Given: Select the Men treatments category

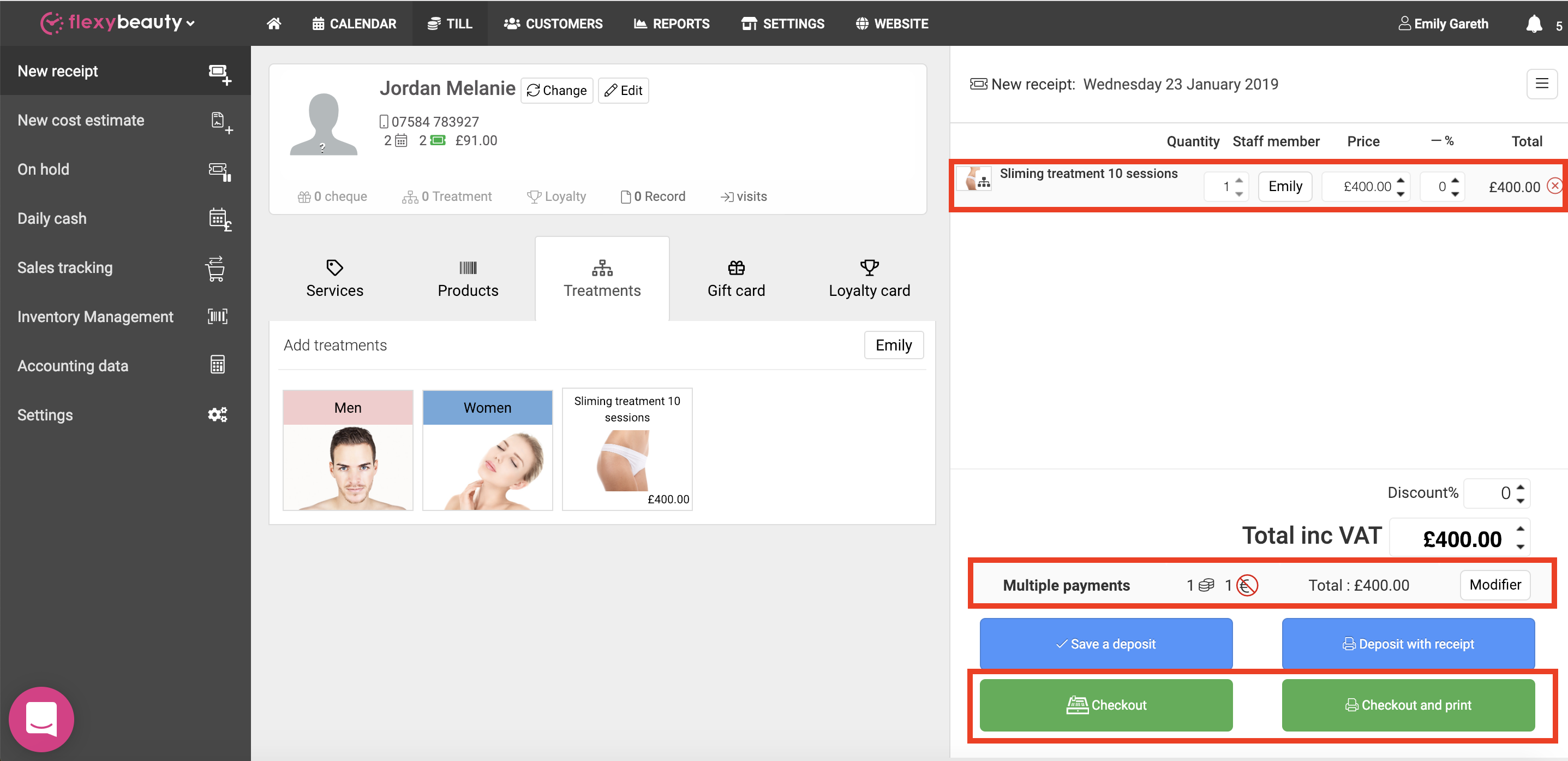Looking at the screenshot, I should 348,450.
